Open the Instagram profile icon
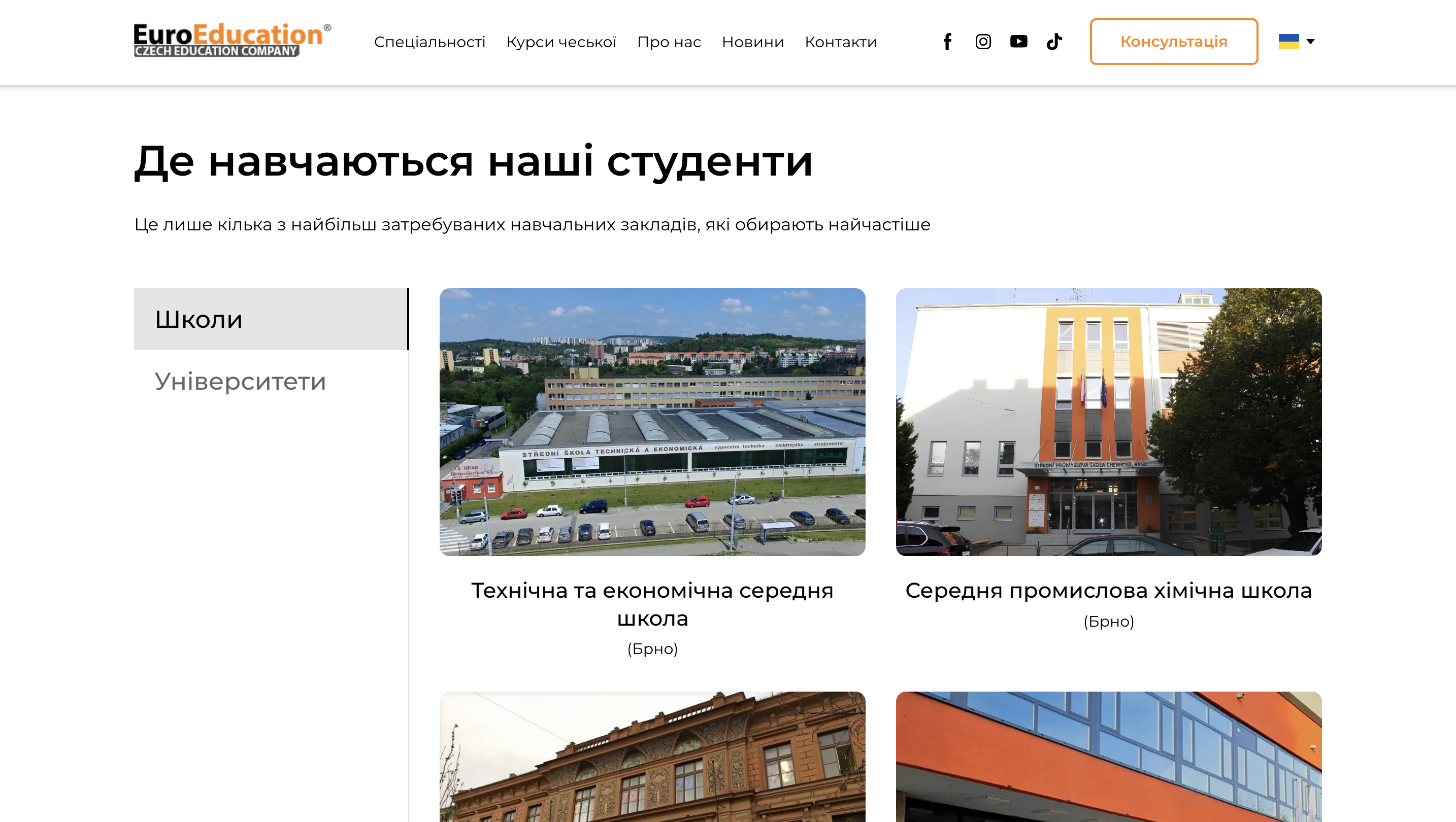 click(x=983, y=41)
